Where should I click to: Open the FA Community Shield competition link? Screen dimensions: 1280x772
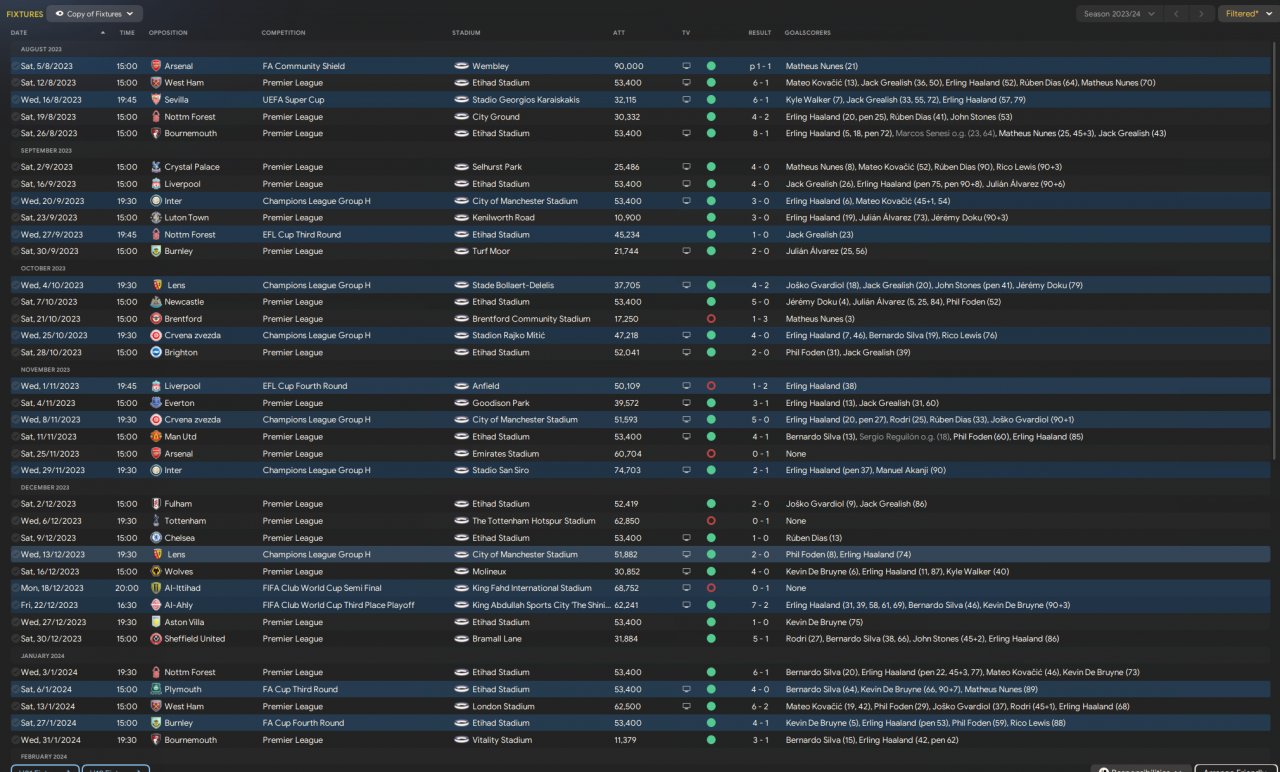click(x=304, y=66)
